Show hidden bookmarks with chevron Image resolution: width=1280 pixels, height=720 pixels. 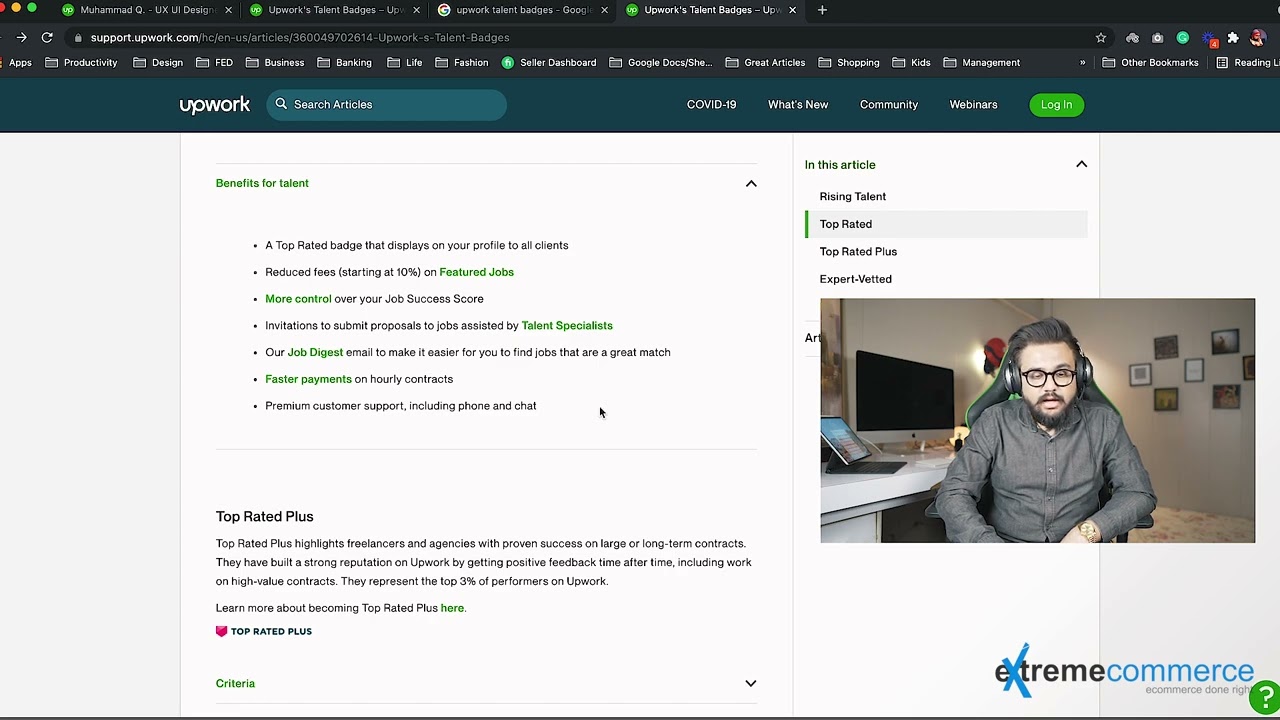click(1082, 62)
